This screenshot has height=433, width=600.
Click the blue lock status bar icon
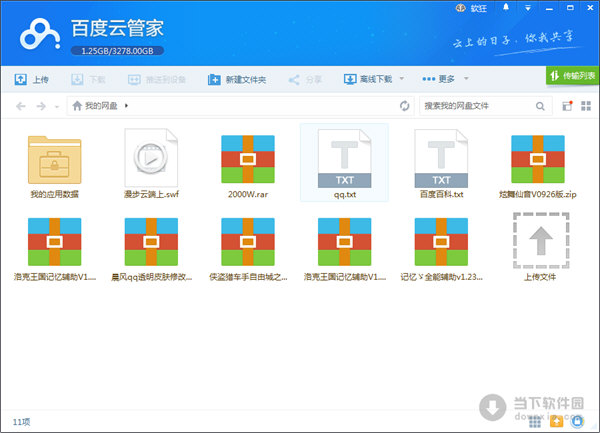point(577,422)
